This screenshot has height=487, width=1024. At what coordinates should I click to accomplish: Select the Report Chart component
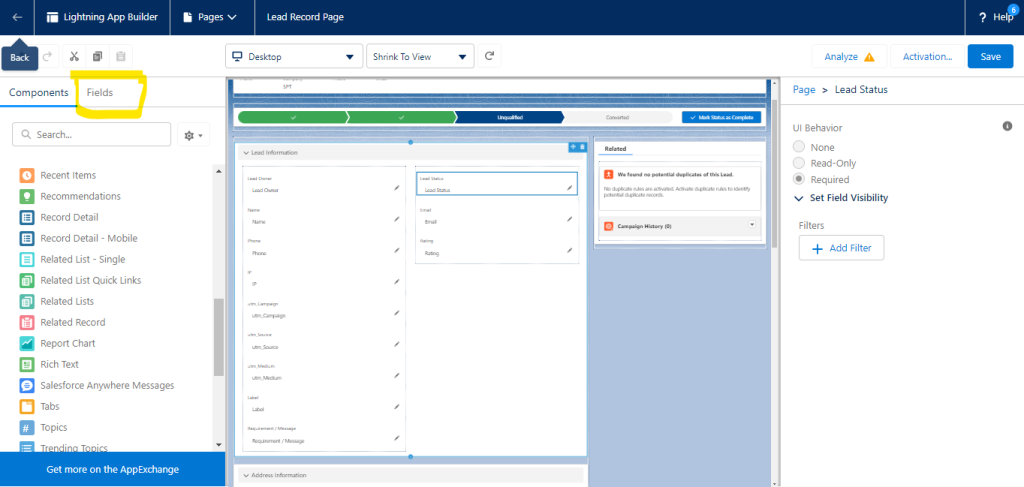click(x=67, y=343)
